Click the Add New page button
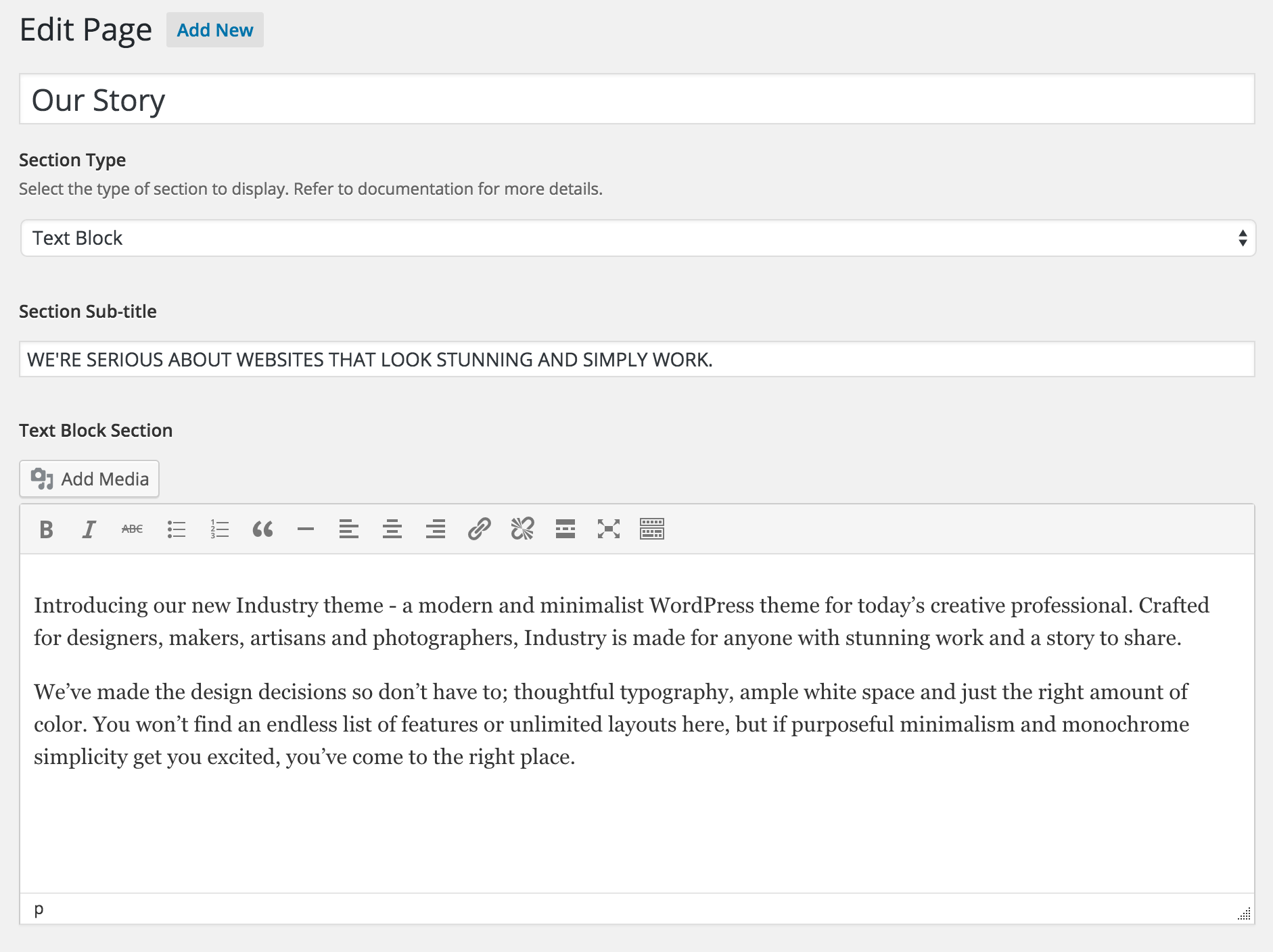Image resolution: width=1273 pixels, height=952 pixels. 215,30
